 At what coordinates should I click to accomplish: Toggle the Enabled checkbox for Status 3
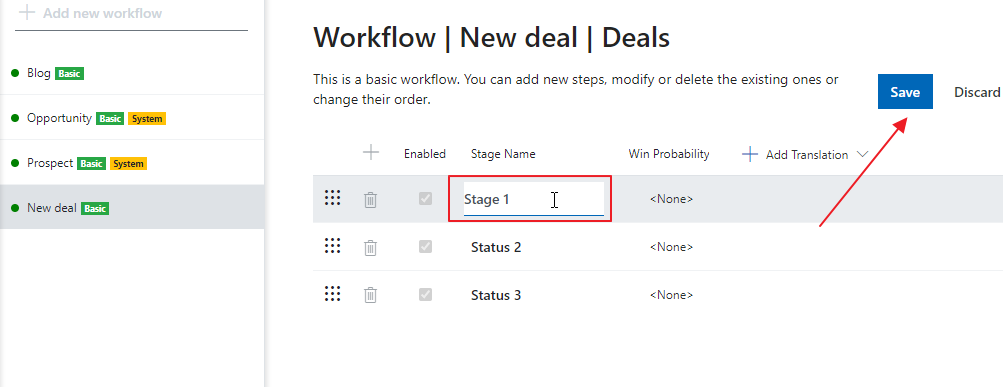pos(425,294)
